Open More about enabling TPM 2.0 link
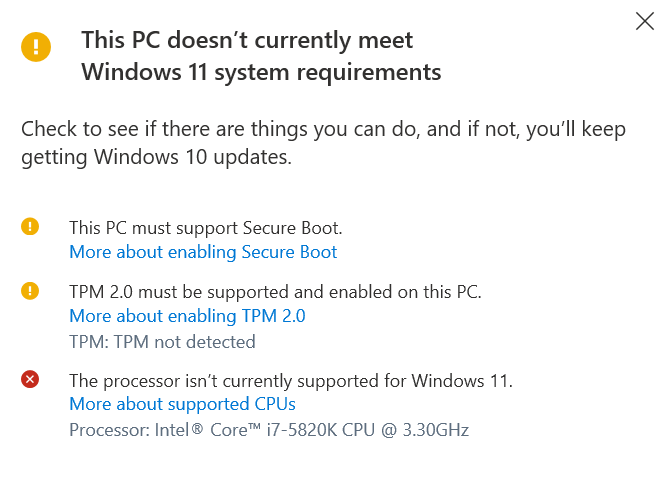The image size is (664, 478). click(187, 316)
